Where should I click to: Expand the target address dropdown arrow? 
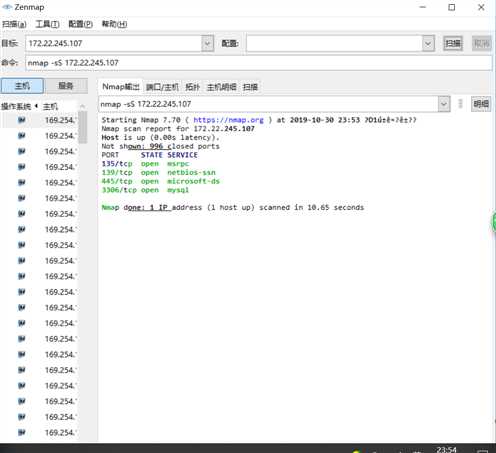[x=208, y=43]
